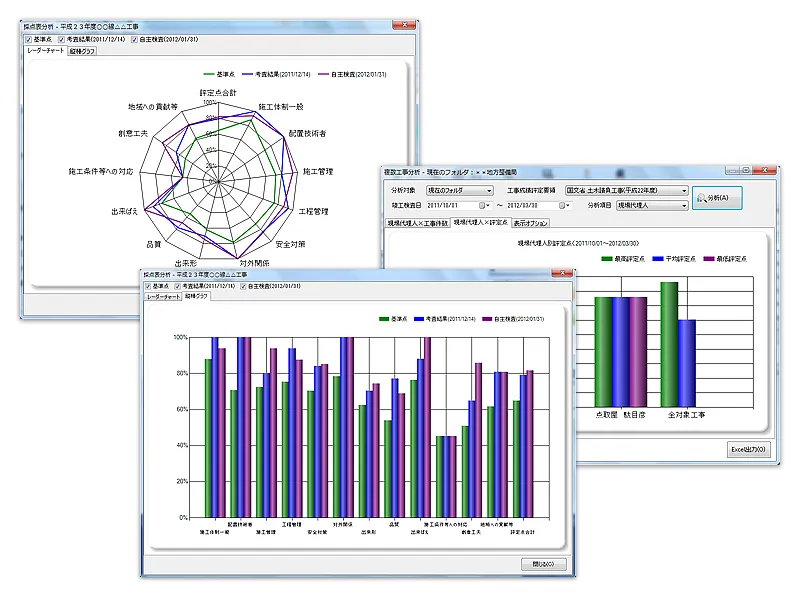The image size is (800, 600).
Task: Click start date field 2011/10/01
Action: pos(452,205)
